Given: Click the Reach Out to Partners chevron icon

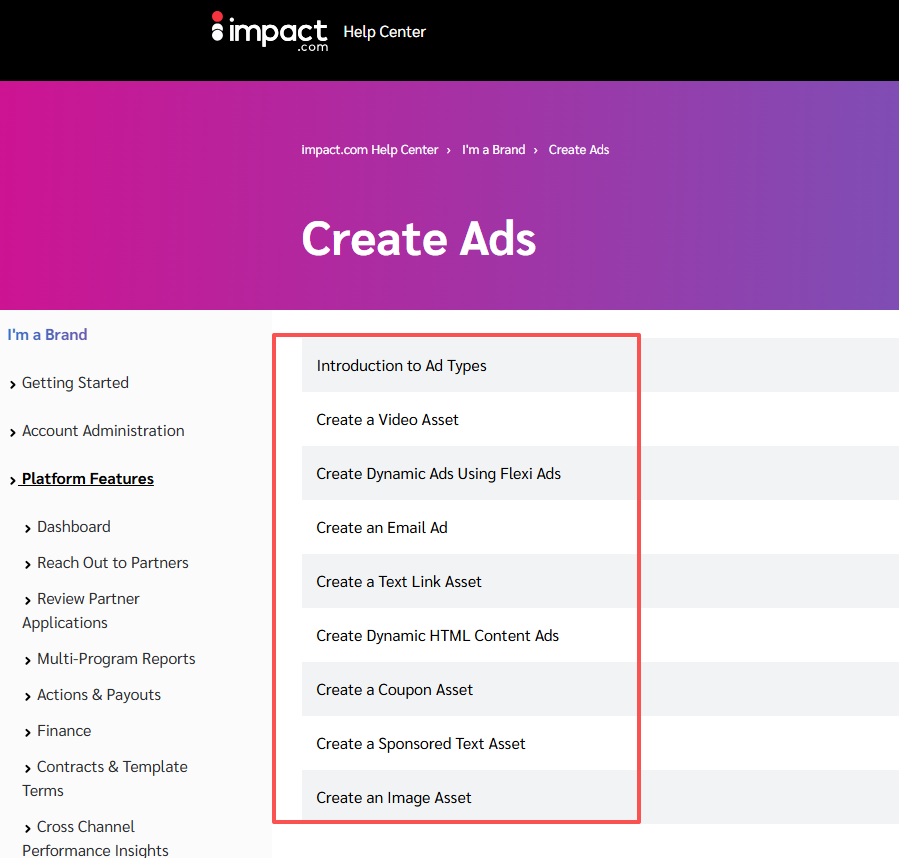Looking at the screenshot, I should (28, 563).
